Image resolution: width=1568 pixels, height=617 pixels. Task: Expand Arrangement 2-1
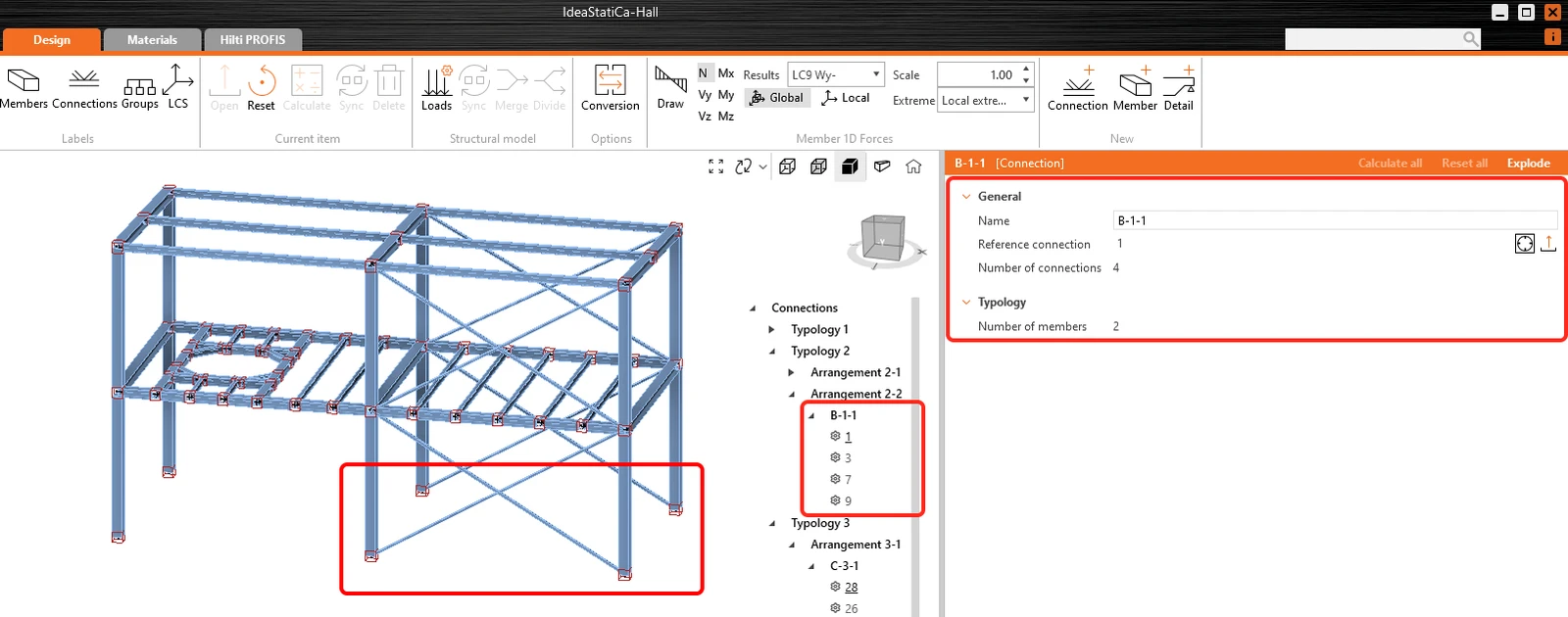(x=792, y=373)
